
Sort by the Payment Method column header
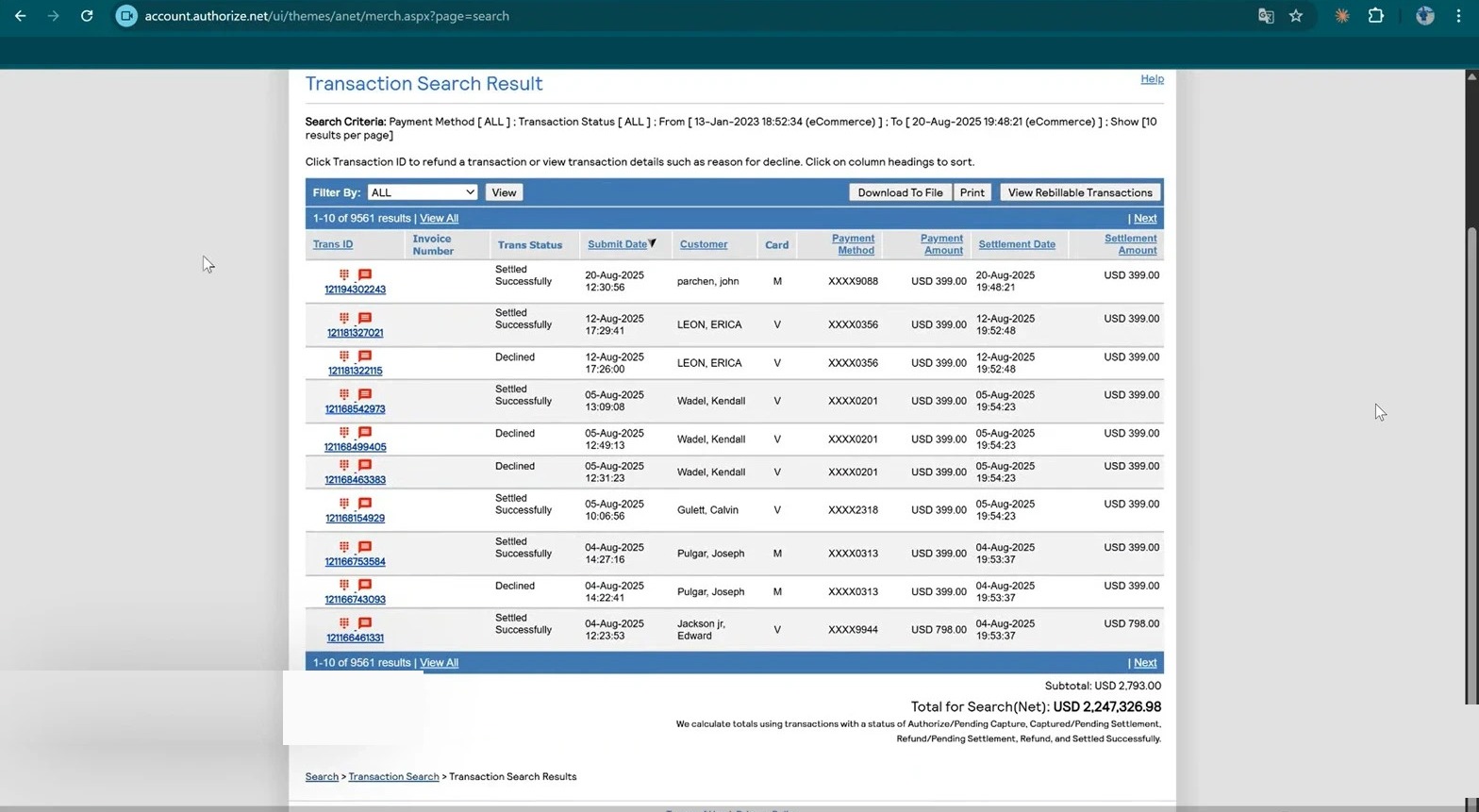coord(854,244)
